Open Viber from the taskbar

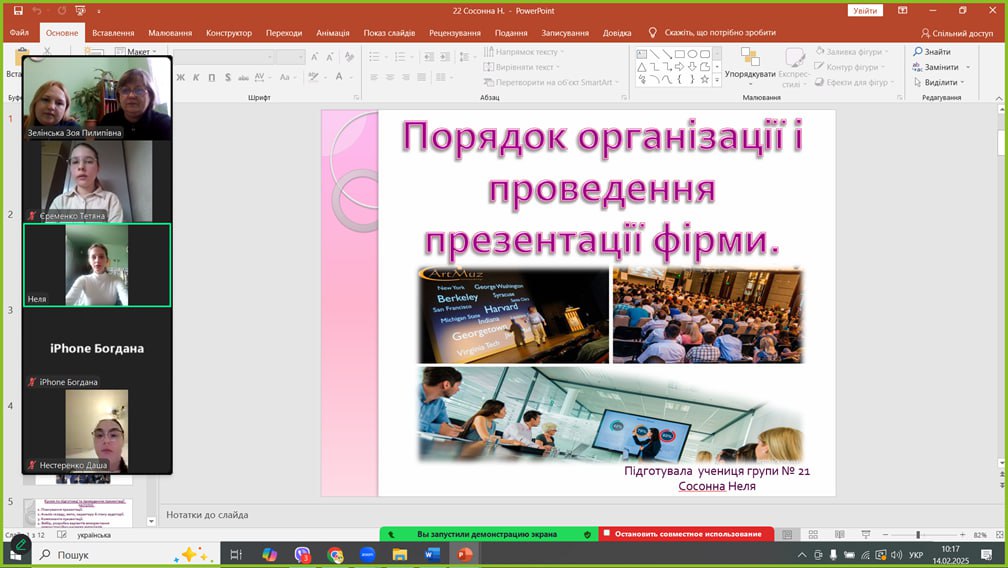coord(303,554)
